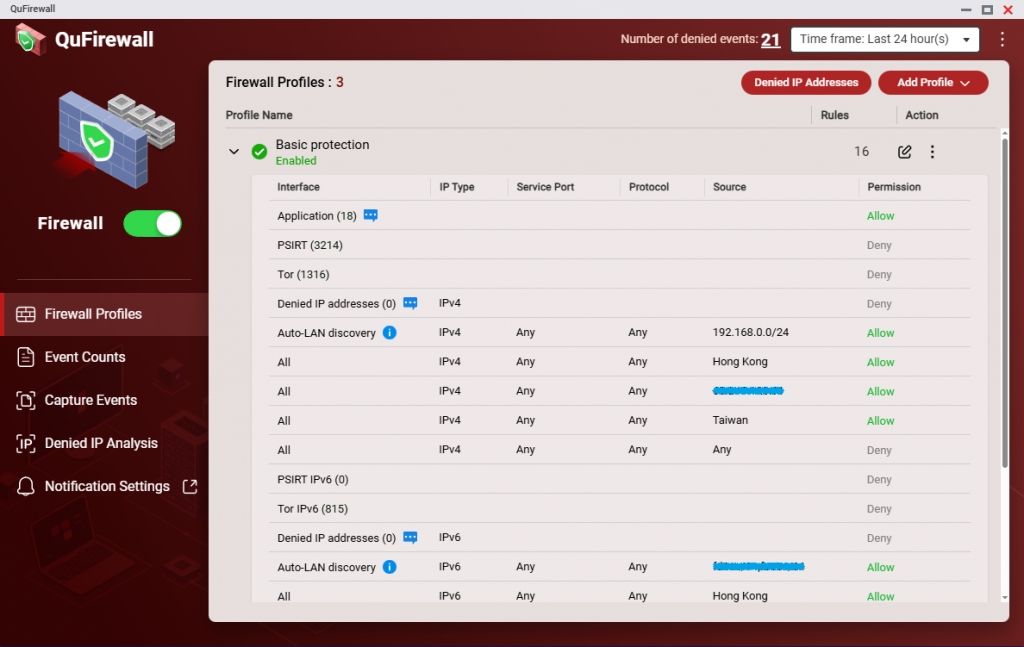Maximize the QuFirewall window
The image size is (1024, 647).
[x=987, y=9]
